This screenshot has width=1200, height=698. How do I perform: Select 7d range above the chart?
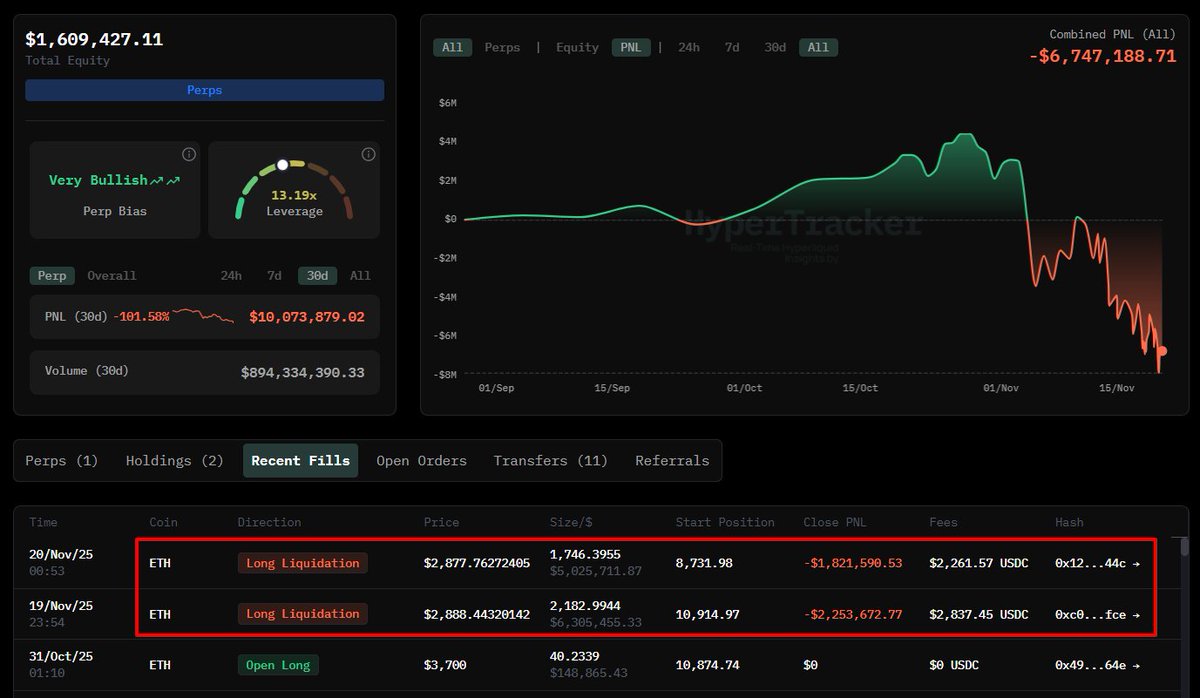click(732, 47)
